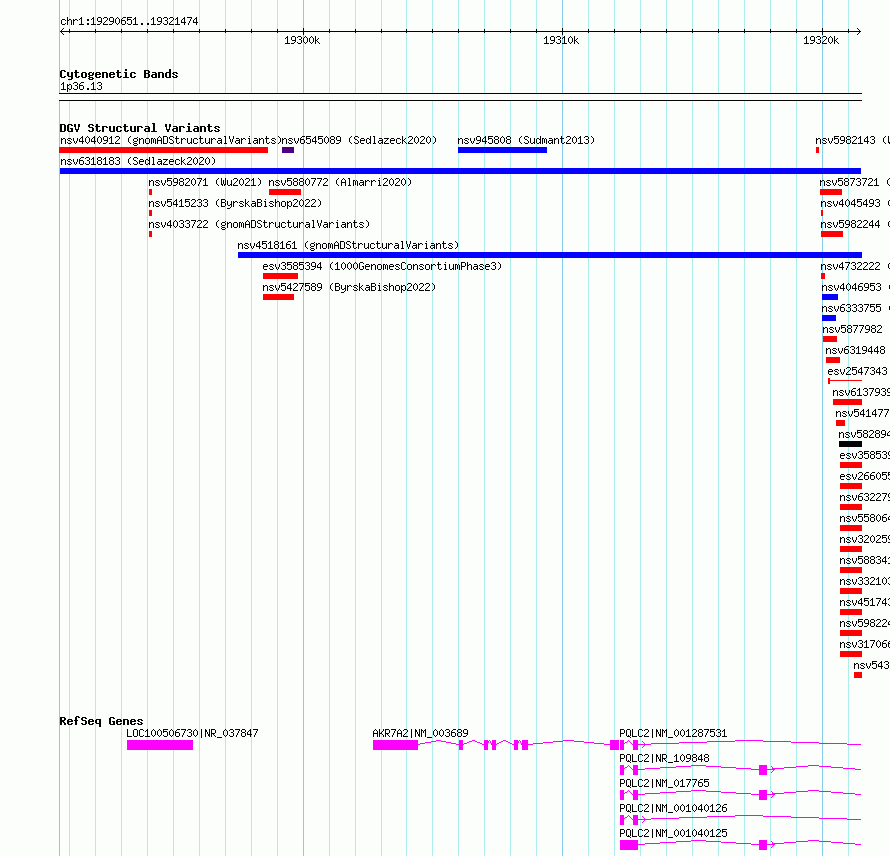Click the right arrow on the ruler

tap(858, 32)
